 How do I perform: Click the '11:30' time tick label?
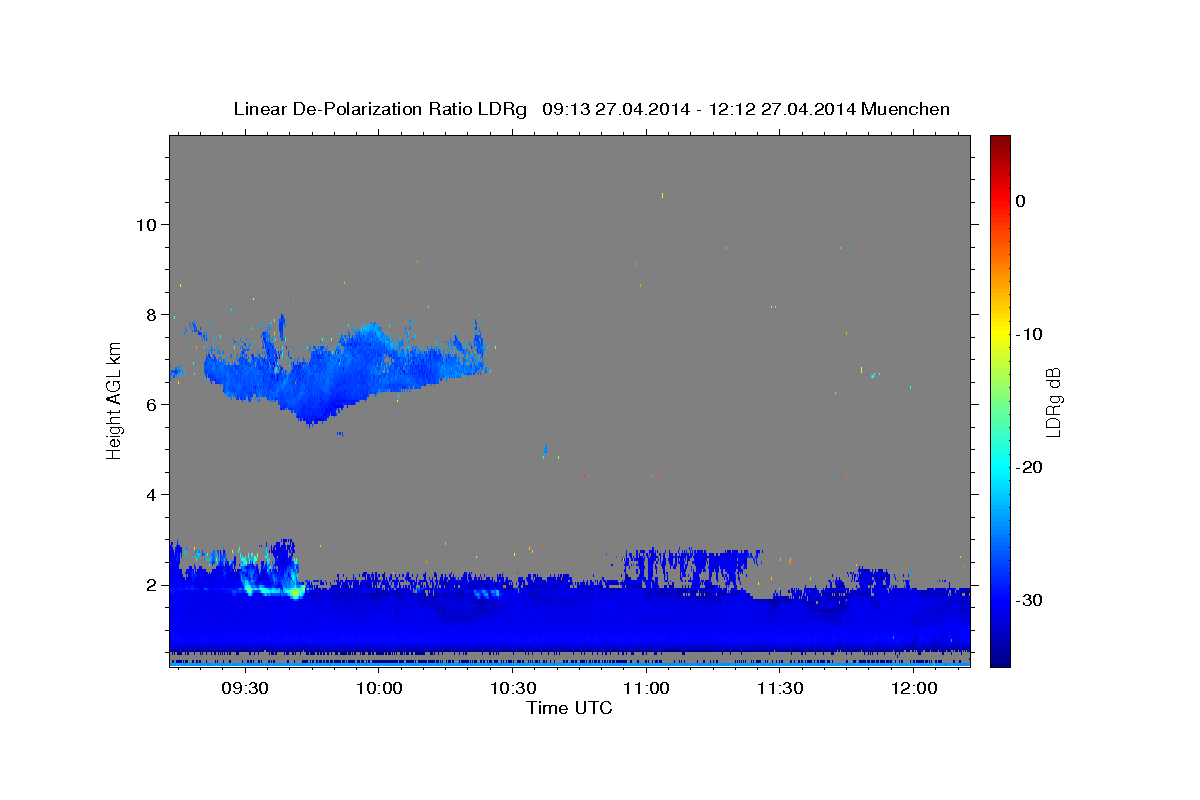pyautogui.click(x=780, y=688)
